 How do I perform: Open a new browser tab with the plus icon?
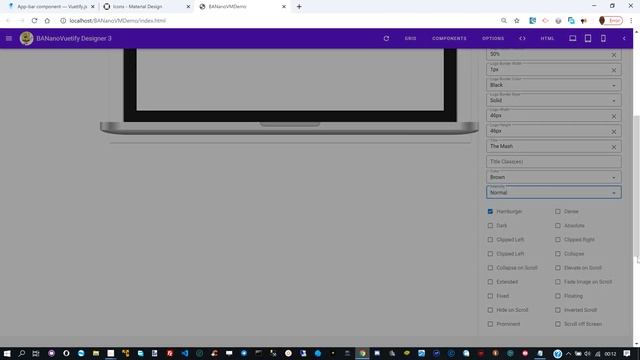pyautogui.click(x=299, y=7)
